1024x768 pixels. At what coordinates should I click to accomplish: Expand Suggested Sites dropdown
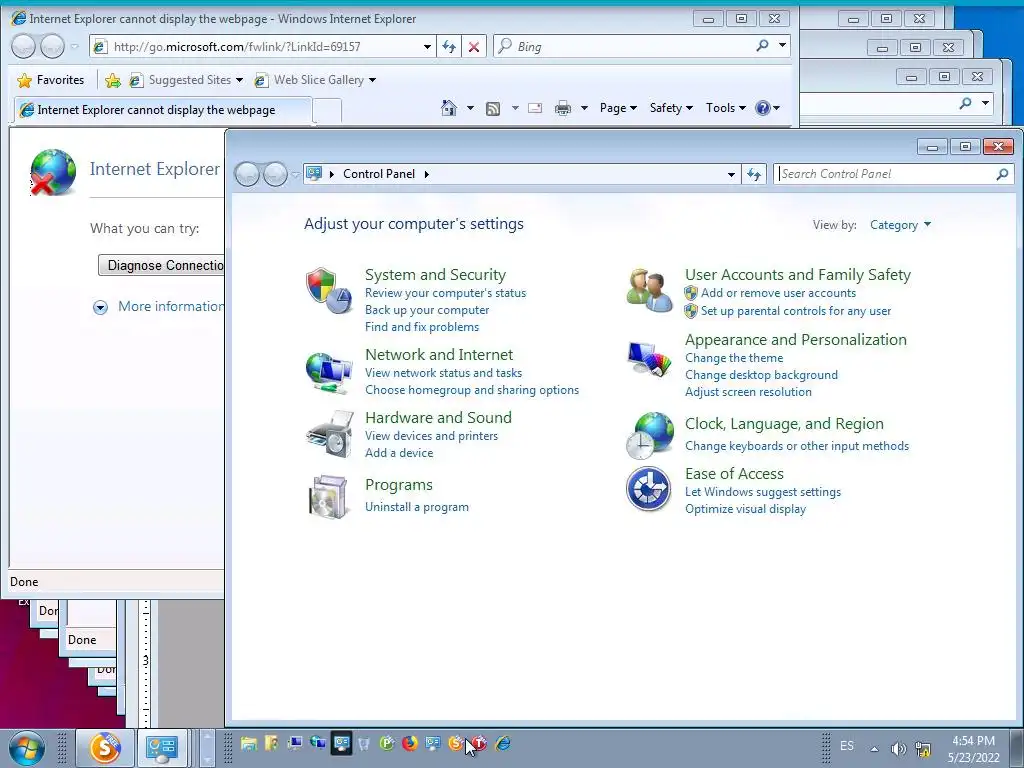[x=239, y=80]
